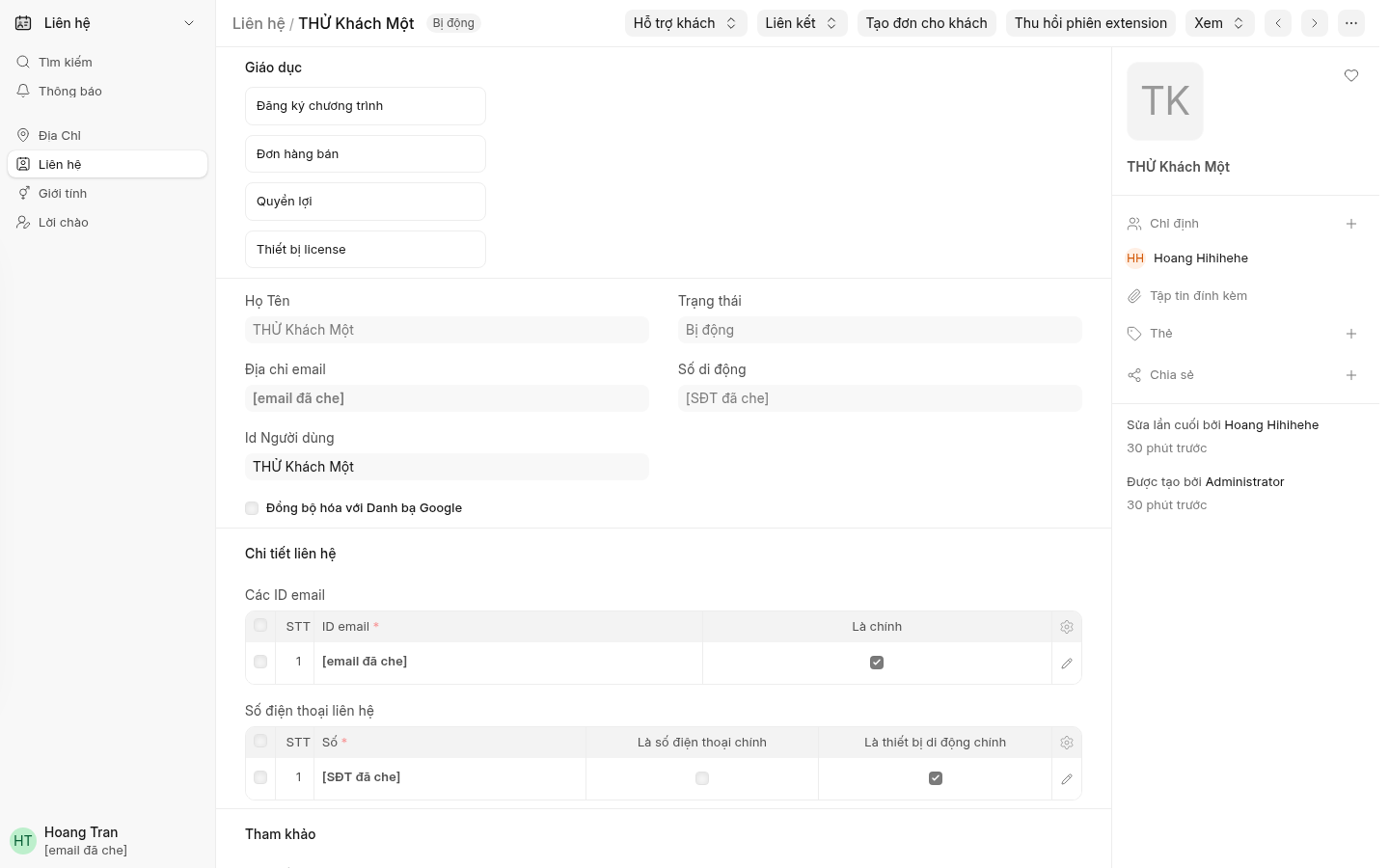Click the Liên hệ workspace icon at top-left
The image size is (1389, 868).
tap(23, 23)
